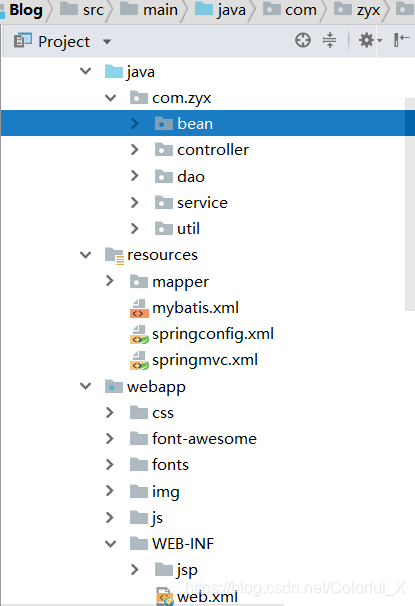Open the gear settings menu
This screenshot has width=415, height=606.
pos(370,40)
